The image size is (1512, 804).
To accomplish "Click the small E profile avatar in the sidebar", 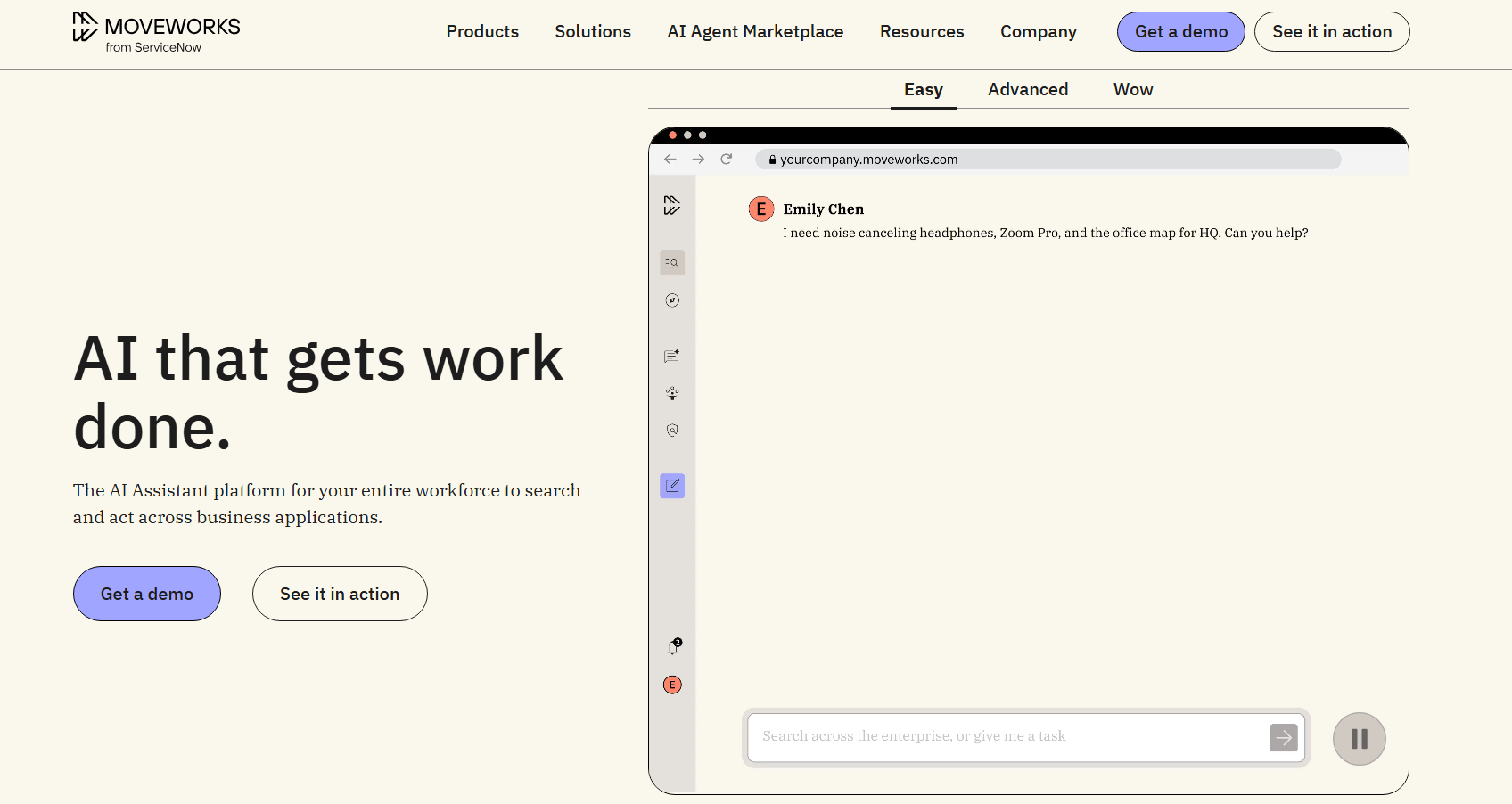I will [x=672, y=685].
